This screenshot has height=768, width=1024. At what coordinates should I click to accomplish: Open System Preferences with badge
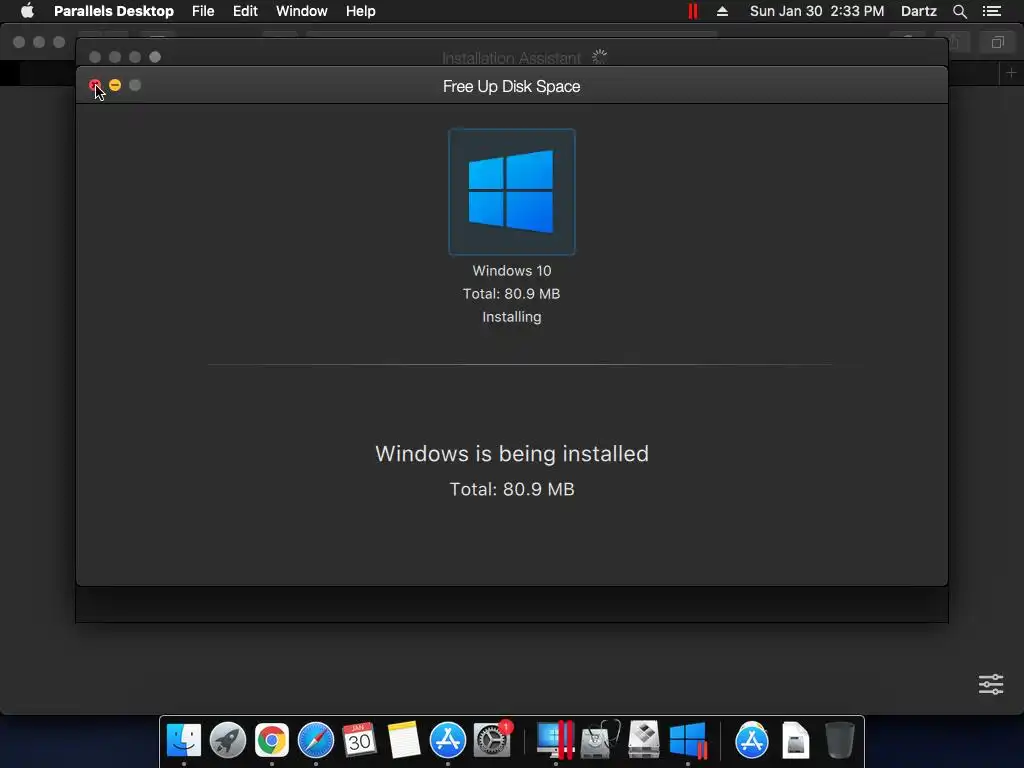click(492, 740)
